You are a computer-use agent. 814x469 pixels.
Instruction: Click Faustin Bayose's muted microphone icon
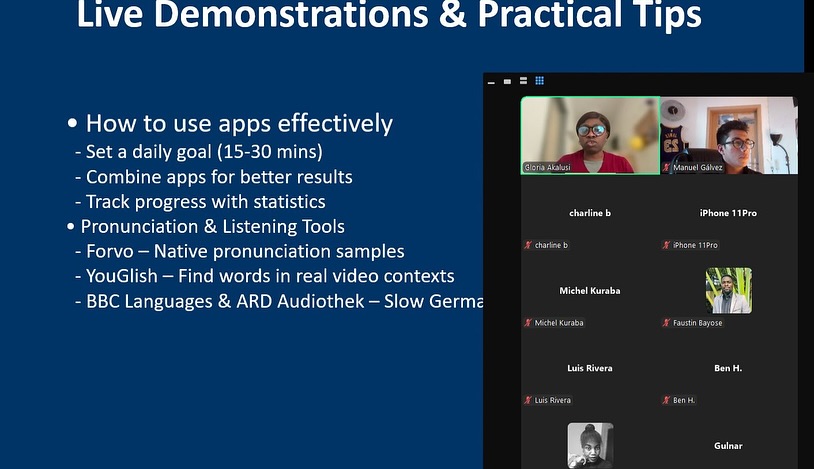pos(666,323)
